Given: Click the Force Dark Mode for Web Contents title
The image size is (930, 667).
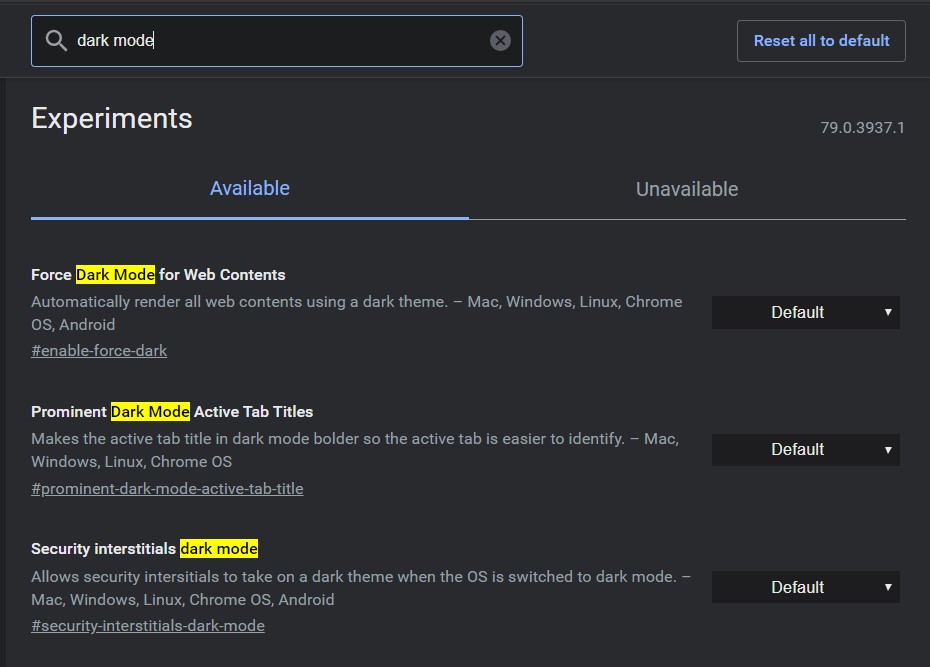Looking at the screenshot, I should 158,275.
